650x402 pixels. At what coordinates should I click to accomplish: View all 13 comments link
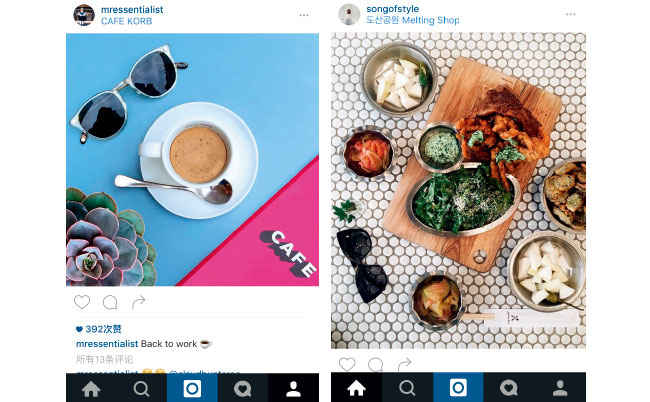point(104,359)
